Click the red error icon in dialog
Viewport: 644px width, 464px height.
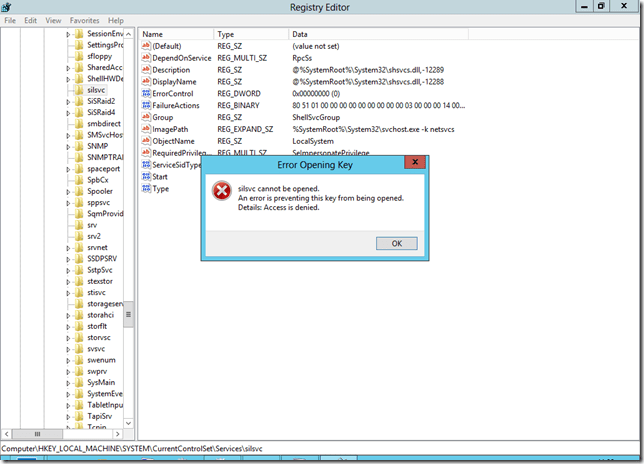click(x=222, y=191)
